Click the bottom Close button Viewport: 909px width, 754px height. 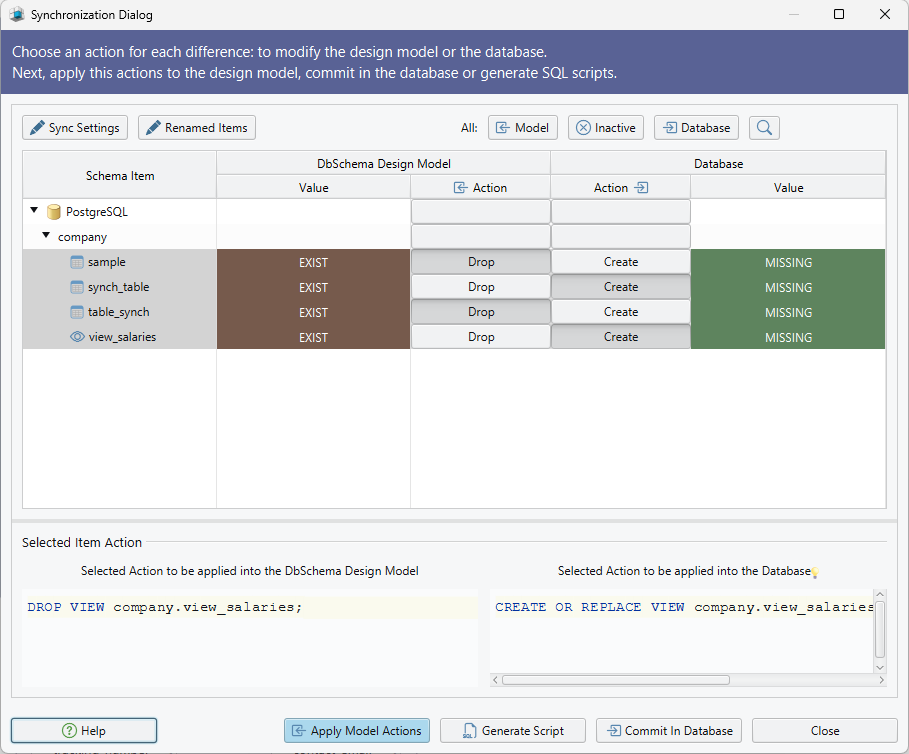click(824, 730)
